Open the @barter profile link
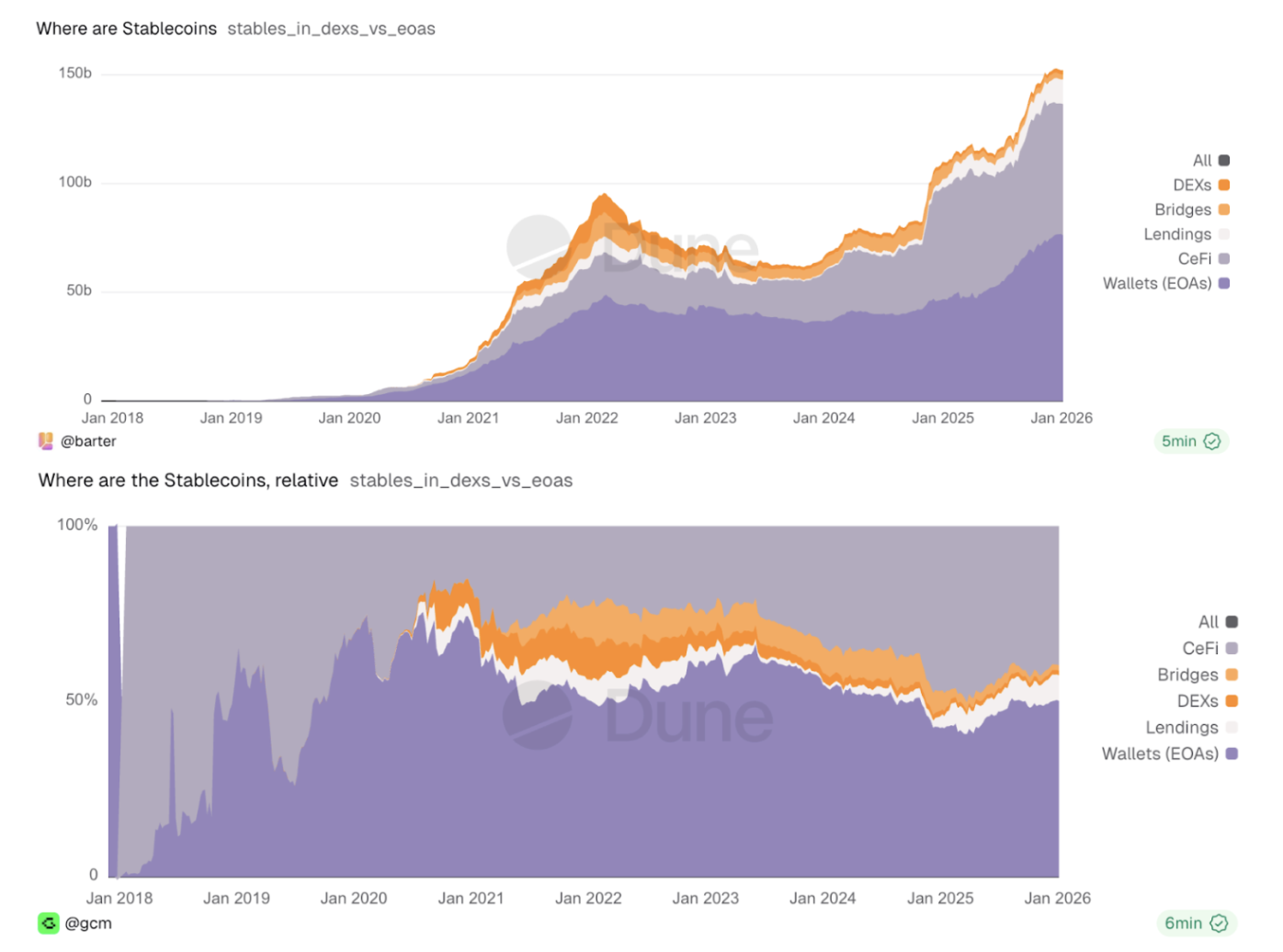Screen dimensions: 1283x952 click(88, 441)
